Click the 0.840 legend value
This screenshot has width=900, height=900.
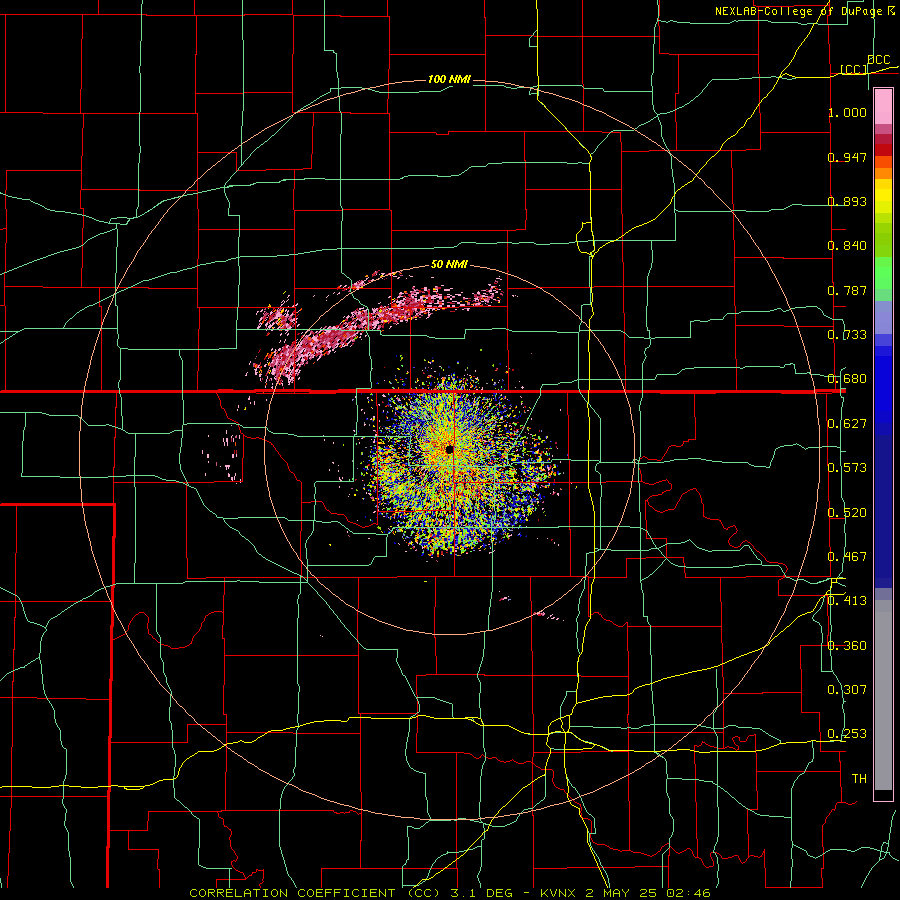coord(847,246)
